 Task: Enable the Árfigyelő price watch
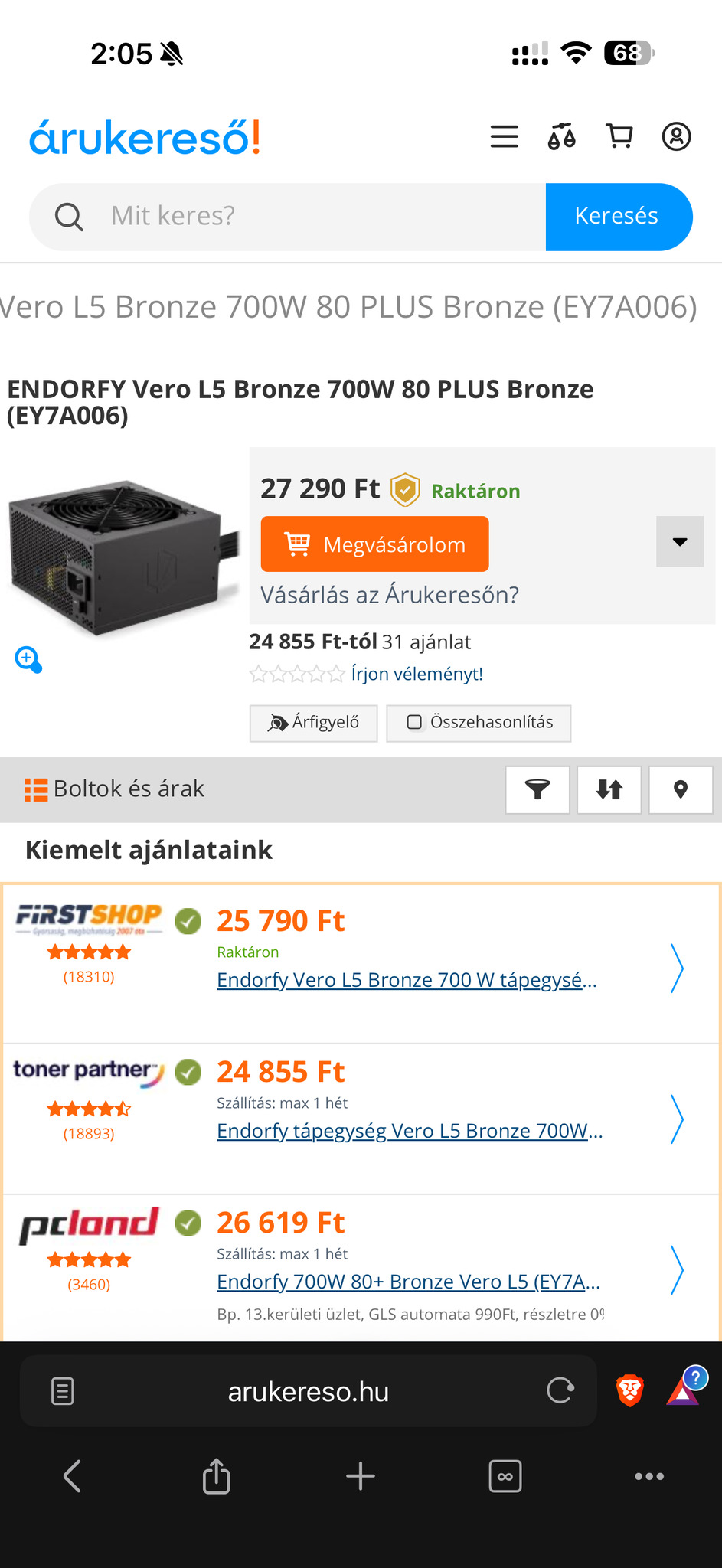click(x=314, y=723)
